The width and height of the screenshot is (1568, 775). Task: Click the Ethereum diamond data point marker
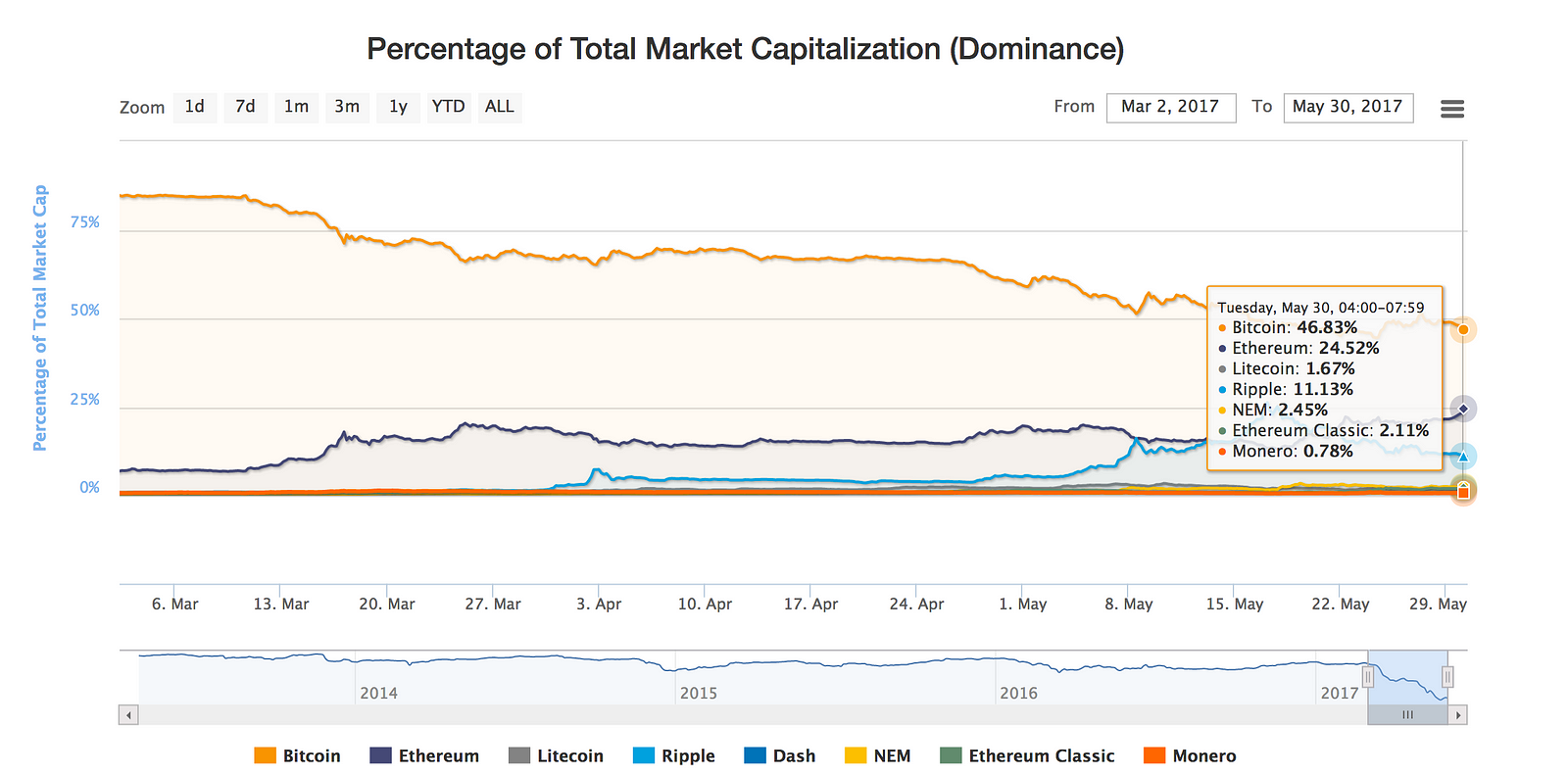point(1463,409)
